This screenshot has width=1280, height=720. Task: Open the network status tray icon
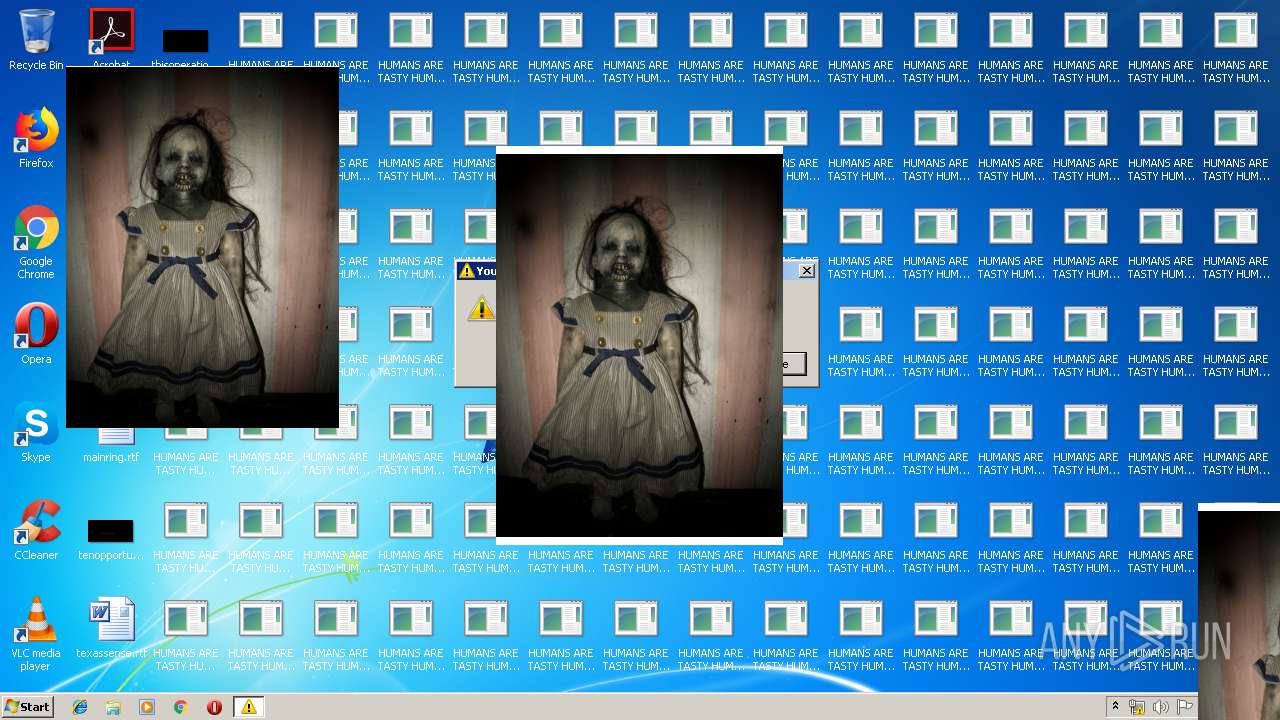coord(1137,707)
